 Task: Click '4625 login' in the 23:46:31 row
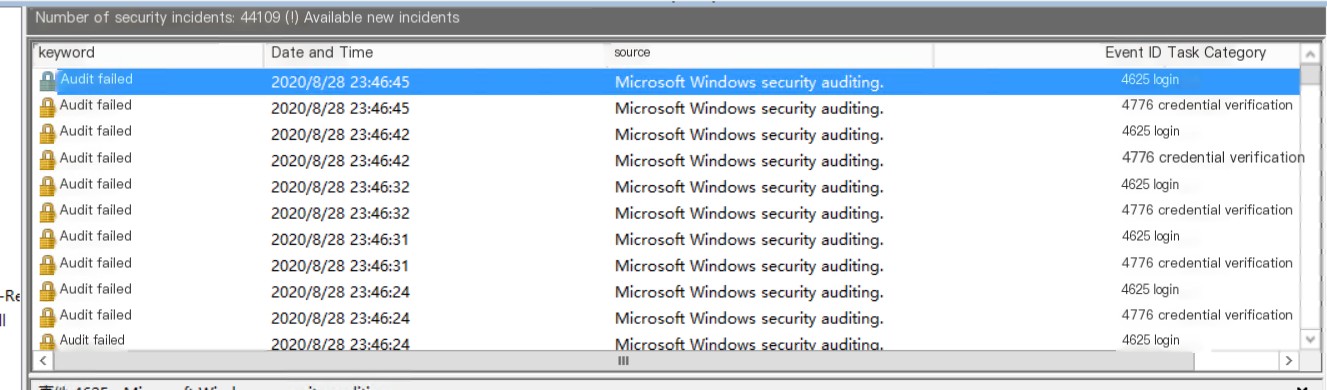[x=1150, y=236]
